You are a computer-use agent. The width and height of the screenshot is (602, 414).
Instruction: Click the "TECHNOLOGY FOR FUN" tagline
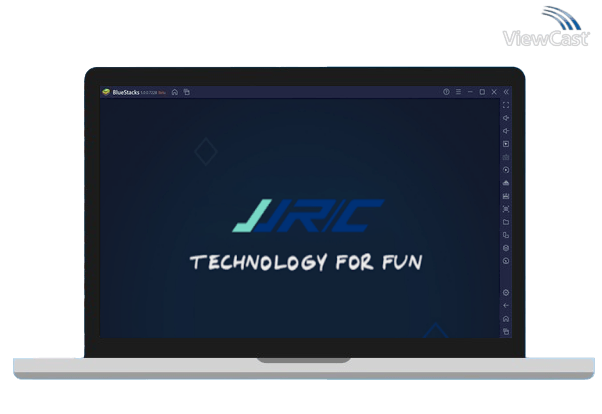coord(306,262)
